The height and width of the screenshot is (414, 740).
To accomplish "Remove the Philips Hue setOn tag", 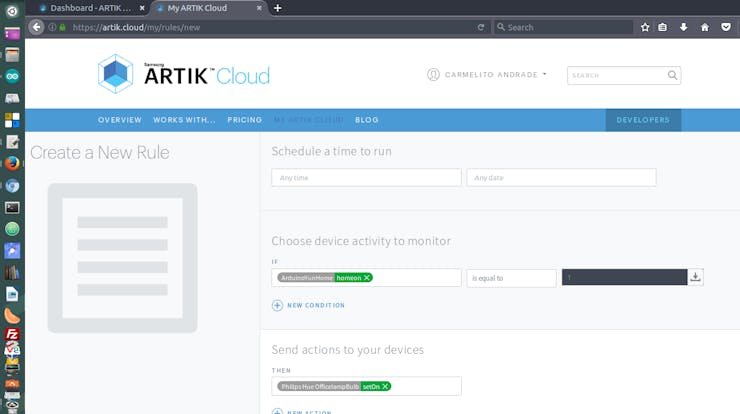I will (386, 386).
